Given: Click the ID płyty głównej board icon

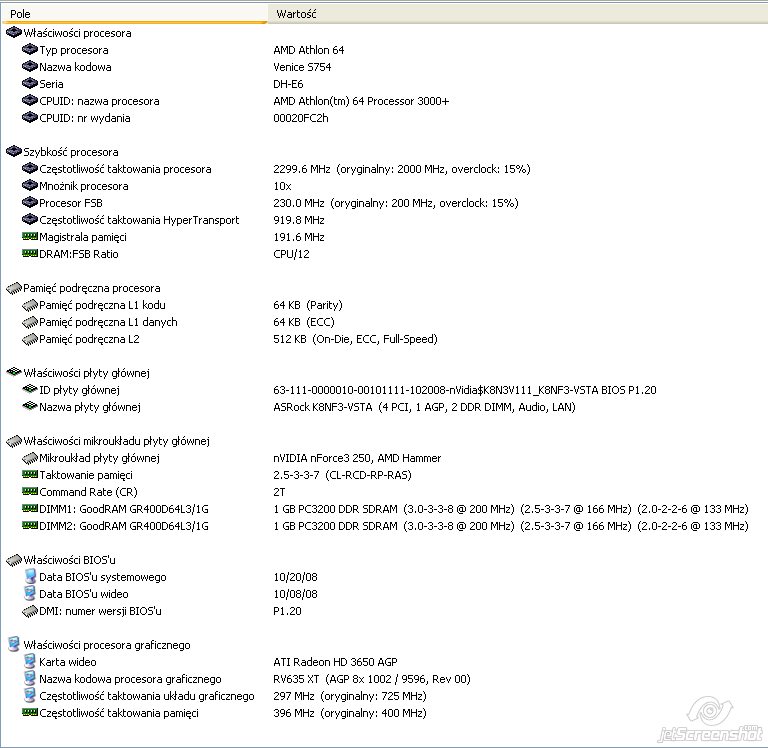Looking at the screenshot, I should pos(30,389).
